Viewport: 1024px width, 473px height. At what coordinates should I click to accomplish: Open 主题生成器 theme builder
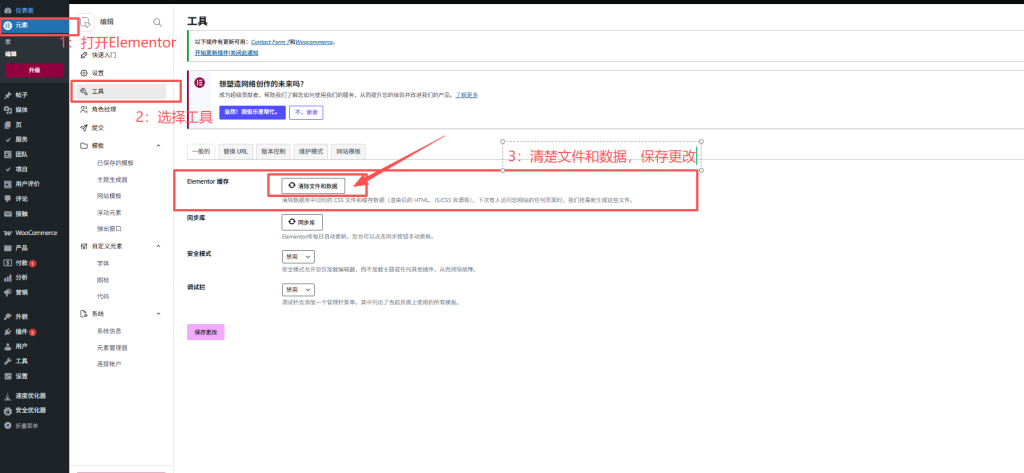click(112, 179)
